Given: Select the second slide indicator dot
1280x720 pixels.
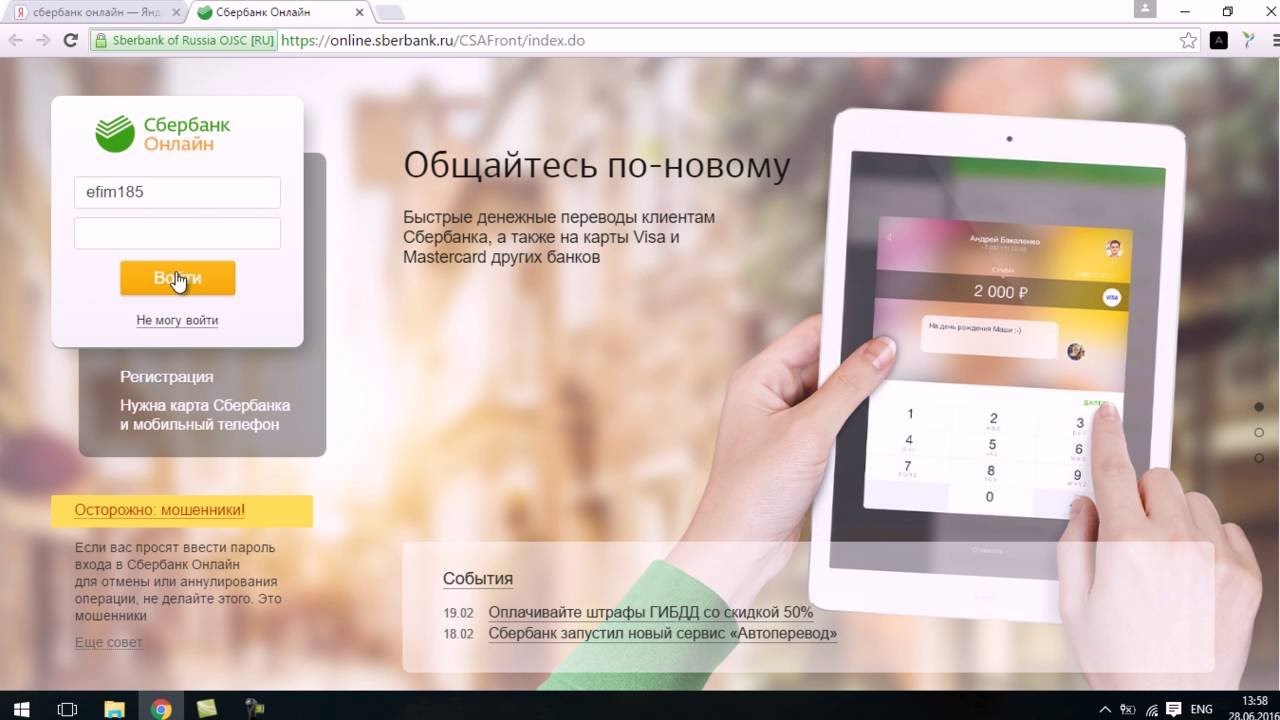Looking at the screenshot, I should (x=1259, y=433).
